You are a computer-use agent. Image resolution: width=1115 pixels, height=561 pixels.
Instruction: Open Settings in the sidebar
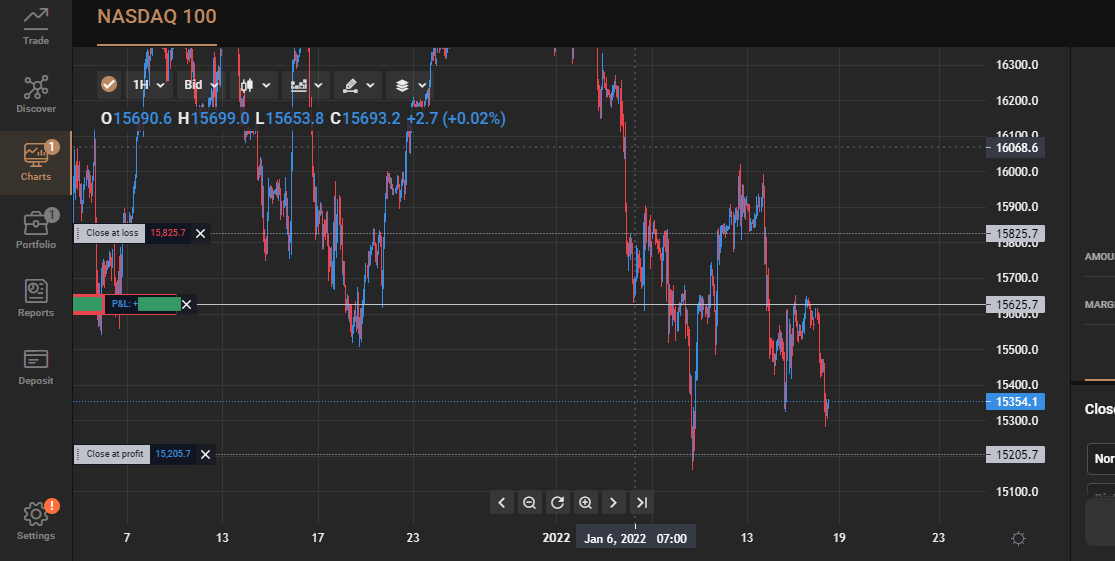(36, 521)
